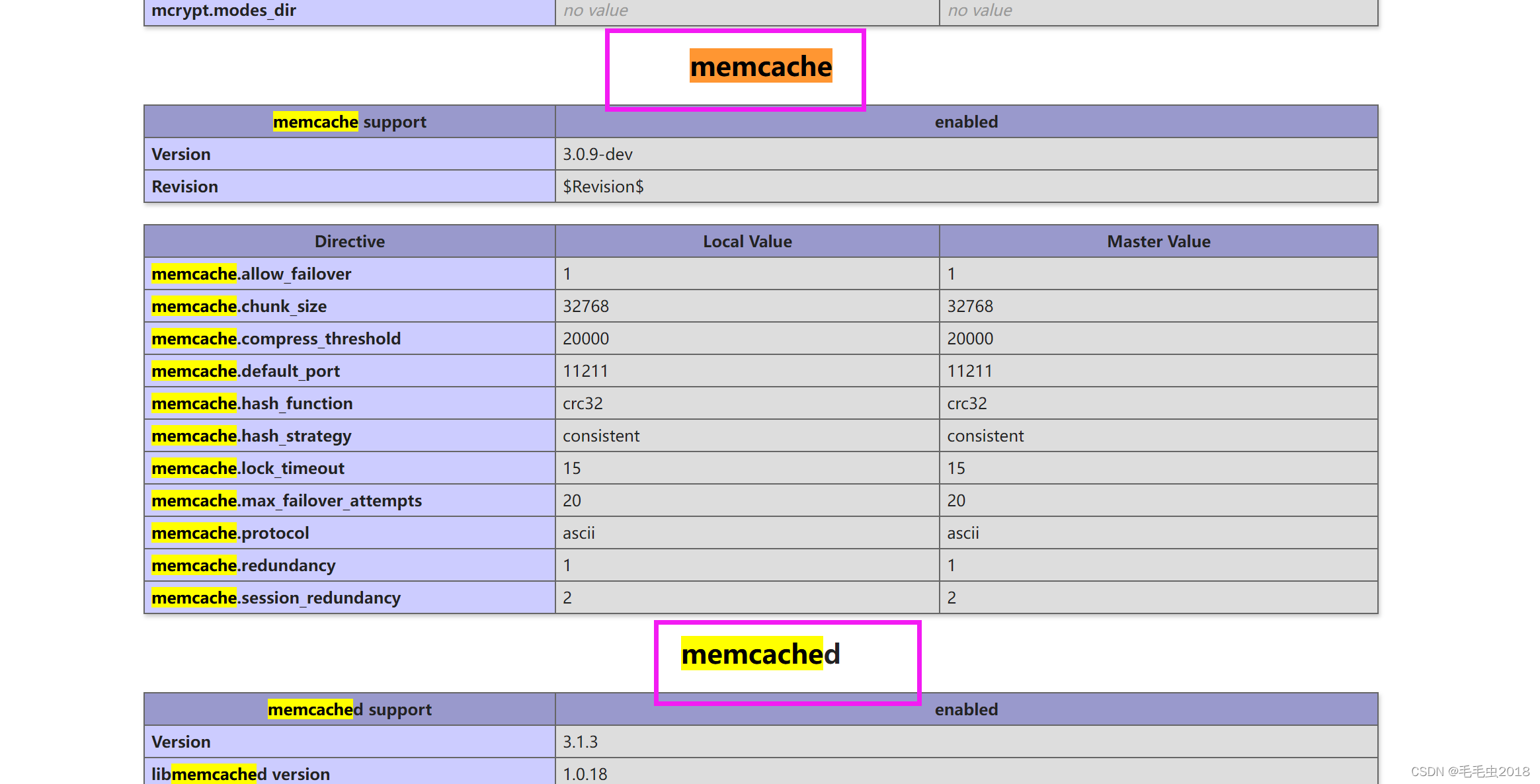This screenshot has width=1540, height=784.
Task: Click session_redundancy local value 2
Action: coord(567,598)
